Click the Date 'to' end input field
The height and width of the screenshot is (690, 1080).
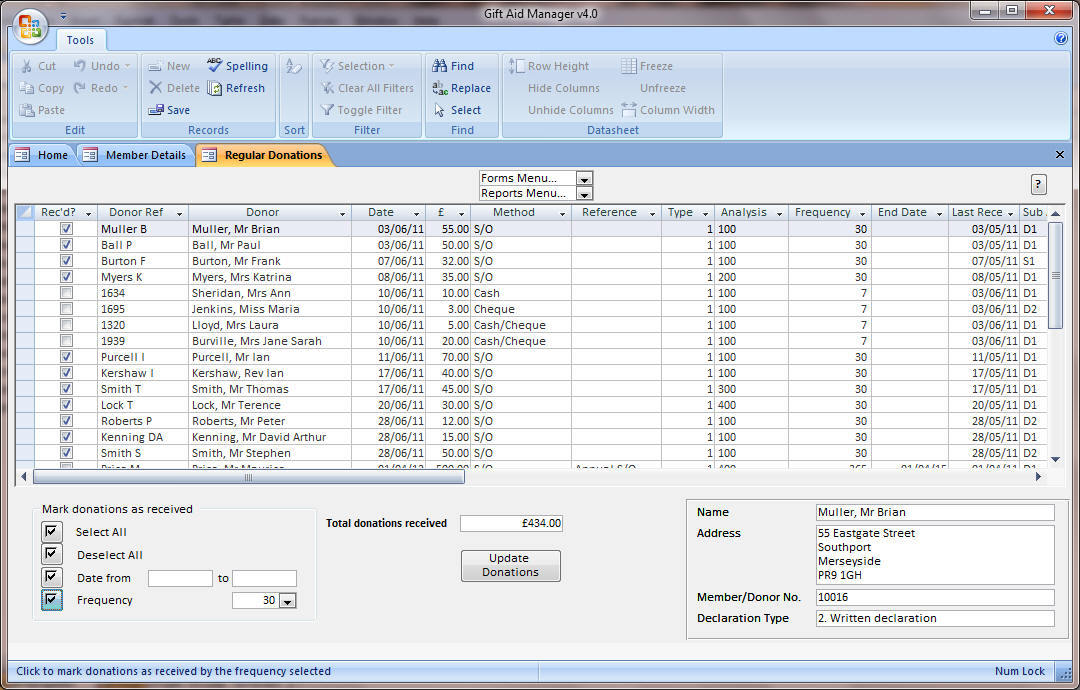click(x=264, y=578)
